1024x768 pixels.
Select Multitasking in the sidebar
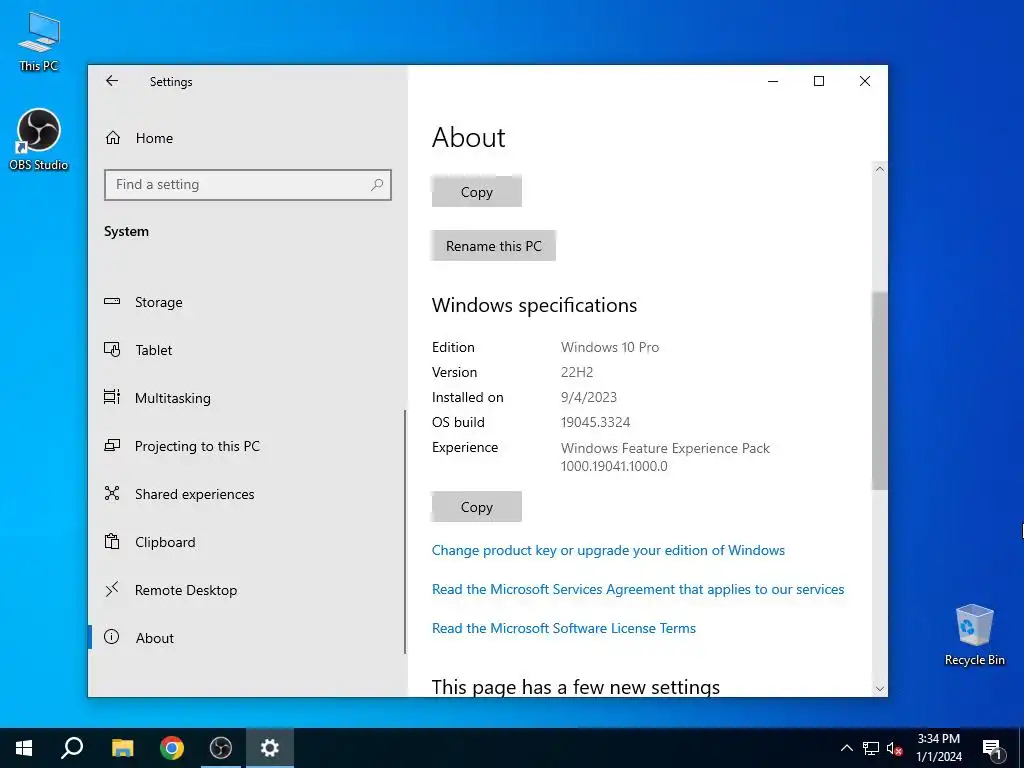pos(172,398)
